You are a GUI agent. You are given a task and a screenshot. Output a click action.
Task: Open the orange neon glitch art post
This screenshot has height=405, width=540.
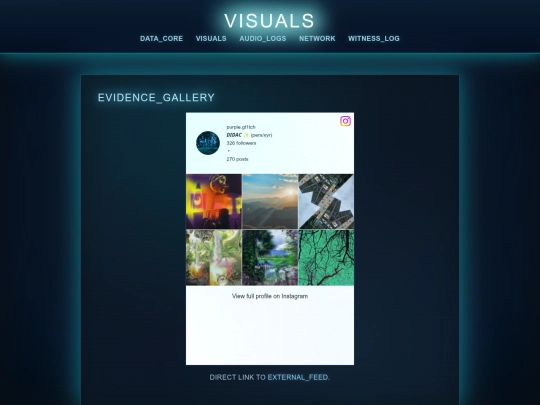tap(214, 201)
